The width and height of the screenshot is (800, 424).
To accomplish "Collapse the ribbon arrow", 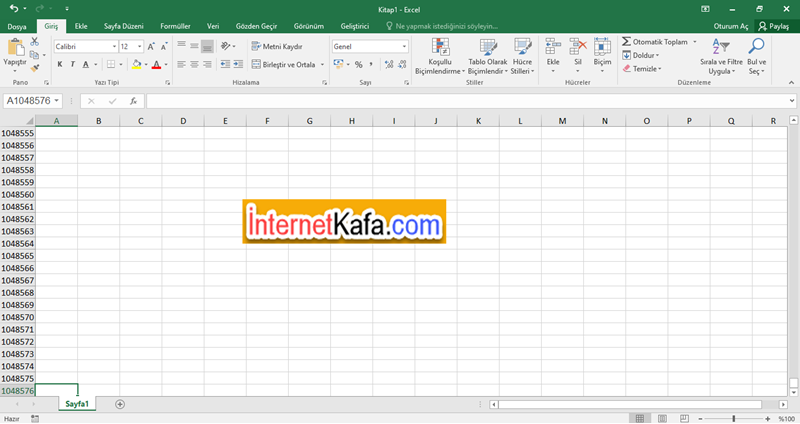I will pyautogui.click(x=791, y=82).
